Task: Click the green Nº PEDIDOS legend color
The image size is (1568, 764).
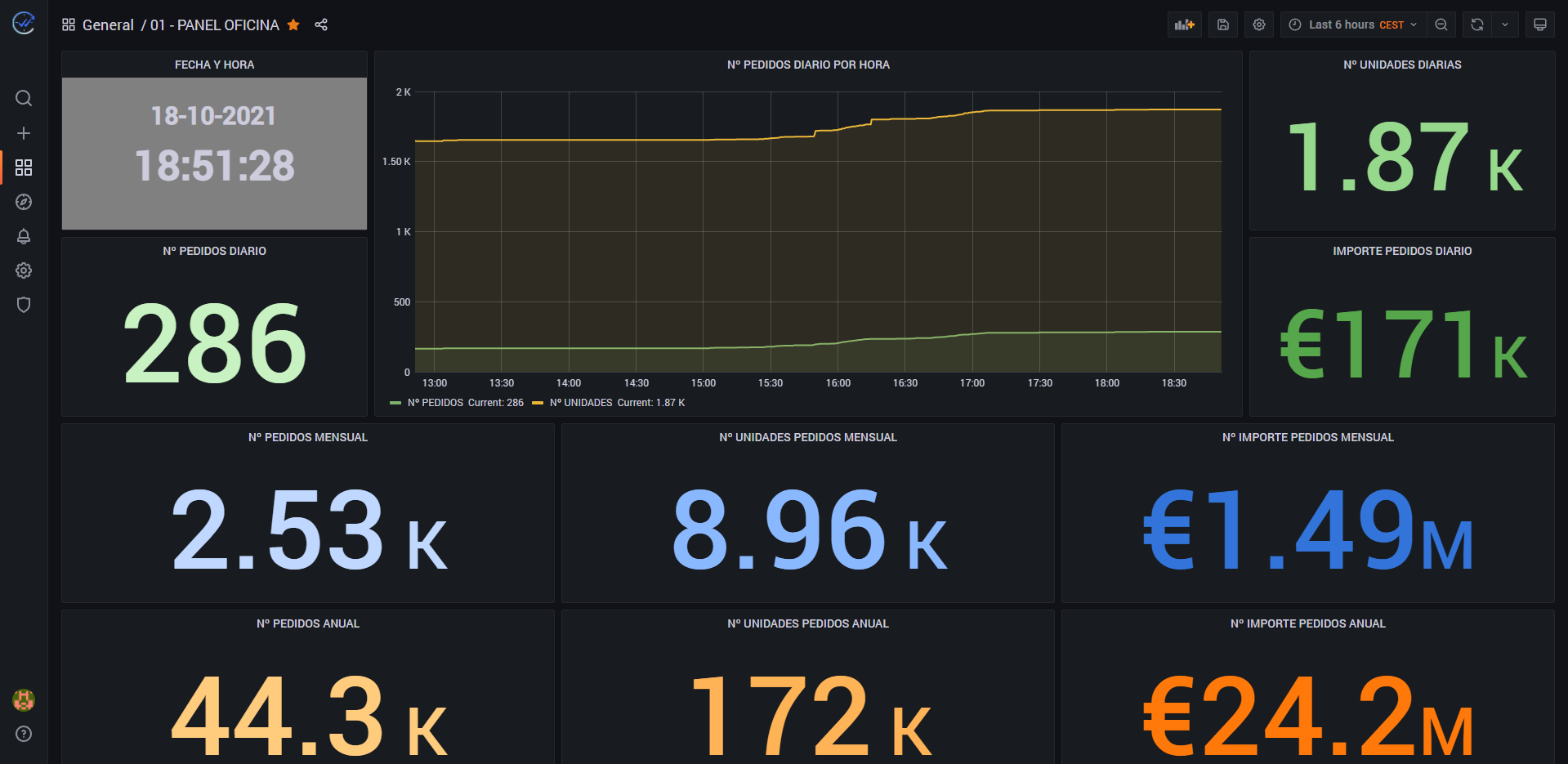Action: coord(395,403)
